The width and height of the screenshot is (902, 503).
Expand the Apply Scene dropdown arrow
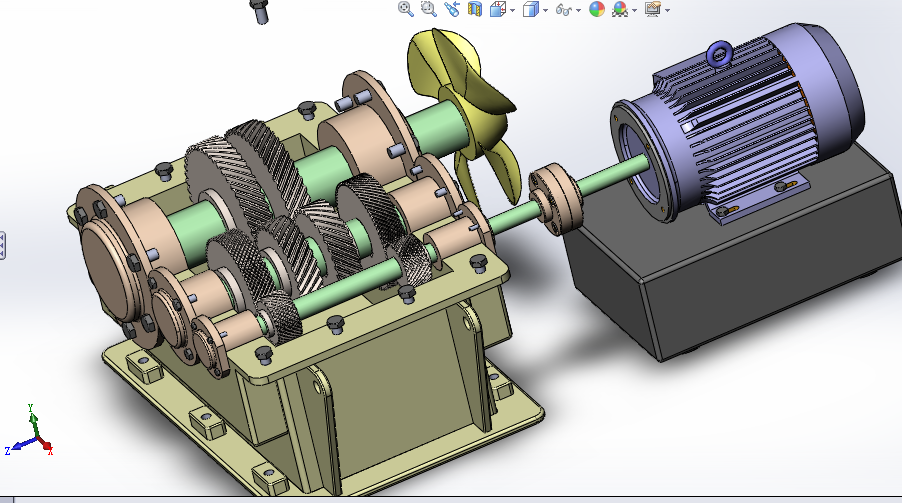pyautogui.click(x=635, y=10)
